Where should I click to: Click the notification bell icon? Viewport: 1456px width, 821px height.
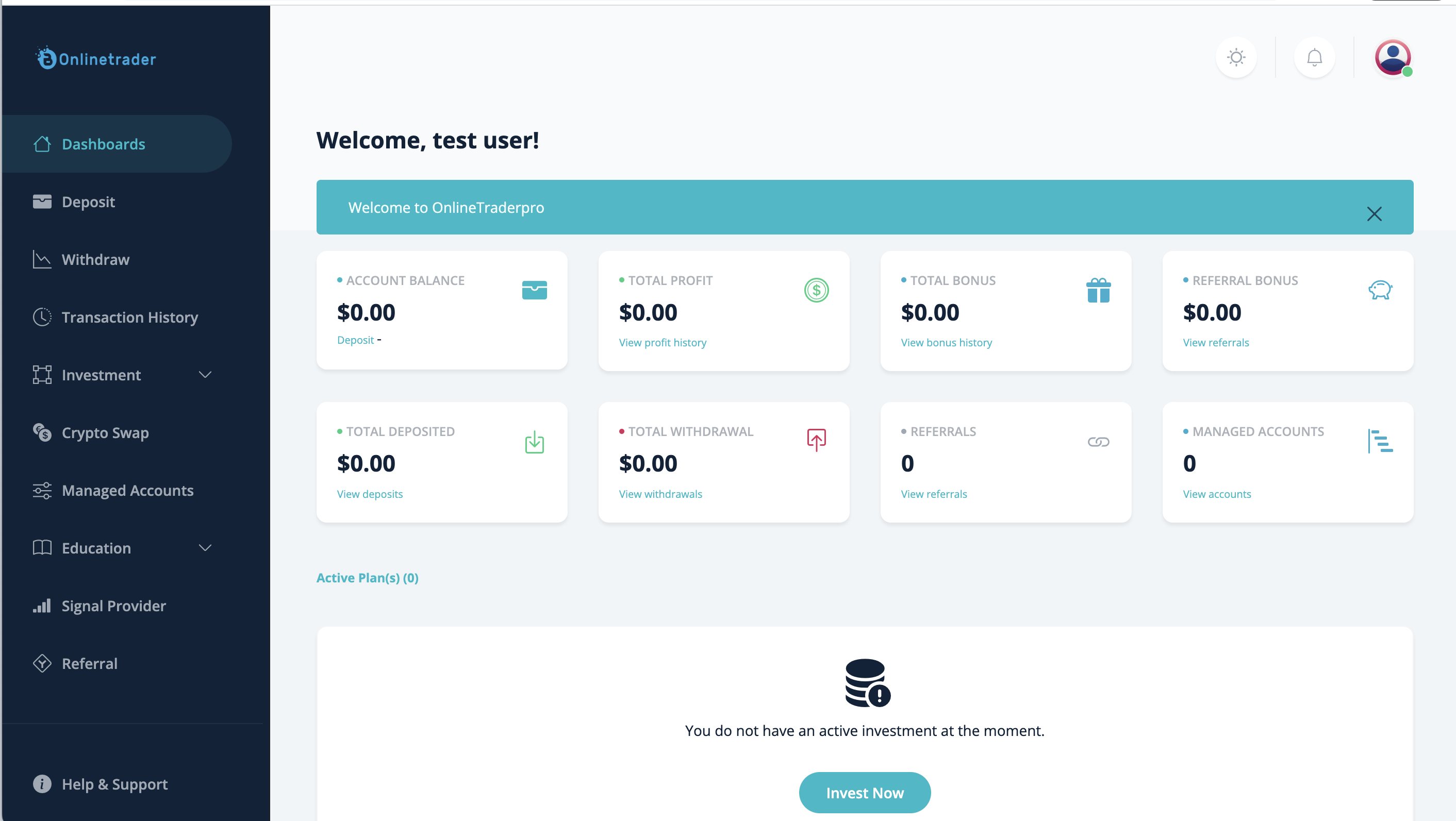click(1314, 57)
